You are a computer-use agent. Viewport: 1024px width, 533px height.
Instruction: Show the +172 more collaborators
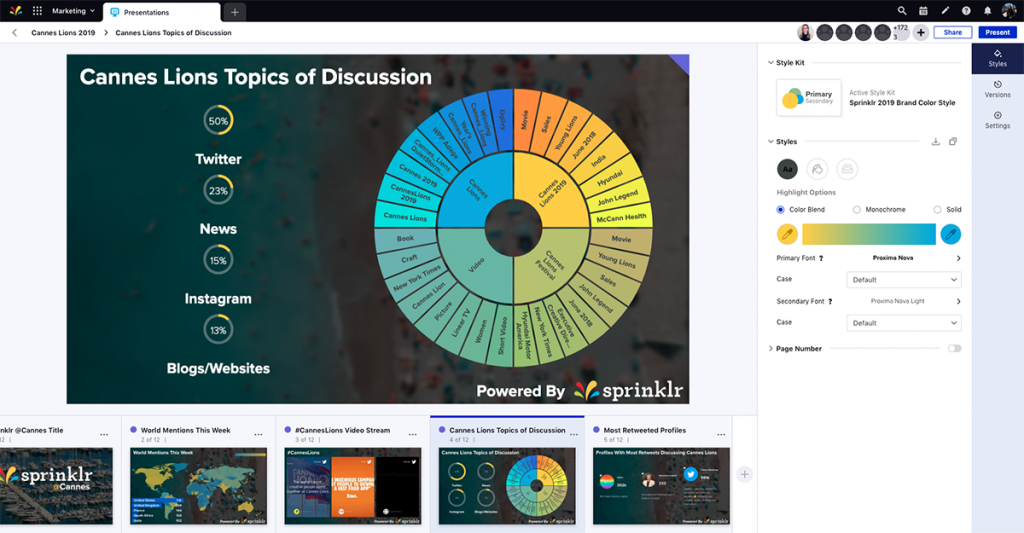coord(901,32)
